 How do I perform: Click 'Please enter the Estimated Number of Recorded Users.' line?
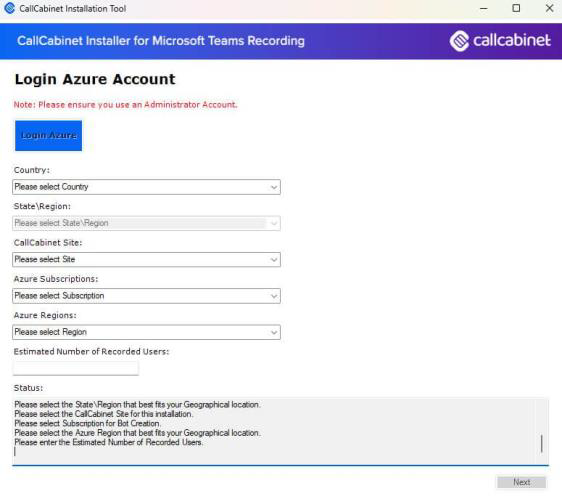(109, 442)
